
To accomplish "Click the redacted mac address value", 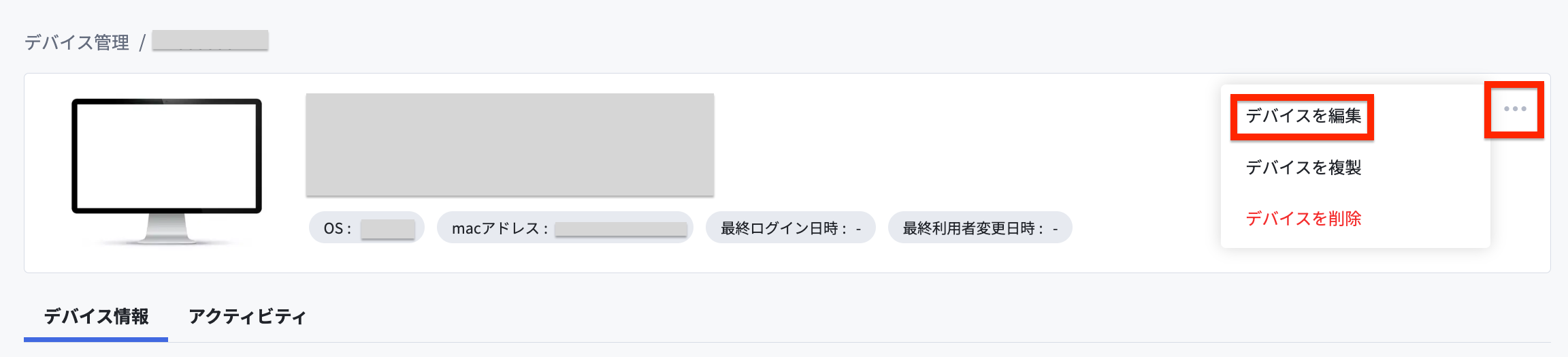I will 621,229.
